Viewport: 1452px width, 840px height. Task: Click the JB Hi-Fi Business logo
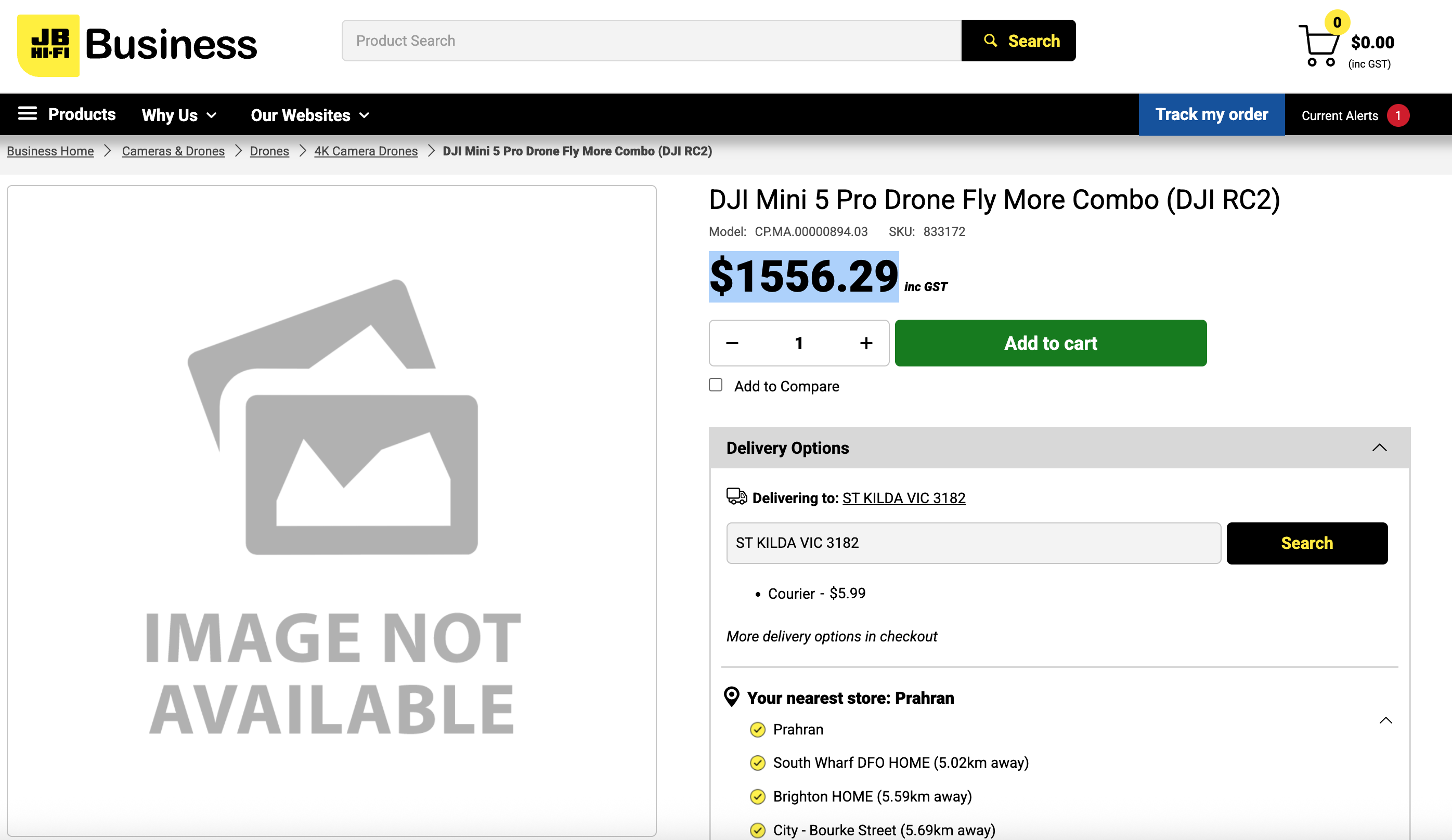tap(137, 45)
